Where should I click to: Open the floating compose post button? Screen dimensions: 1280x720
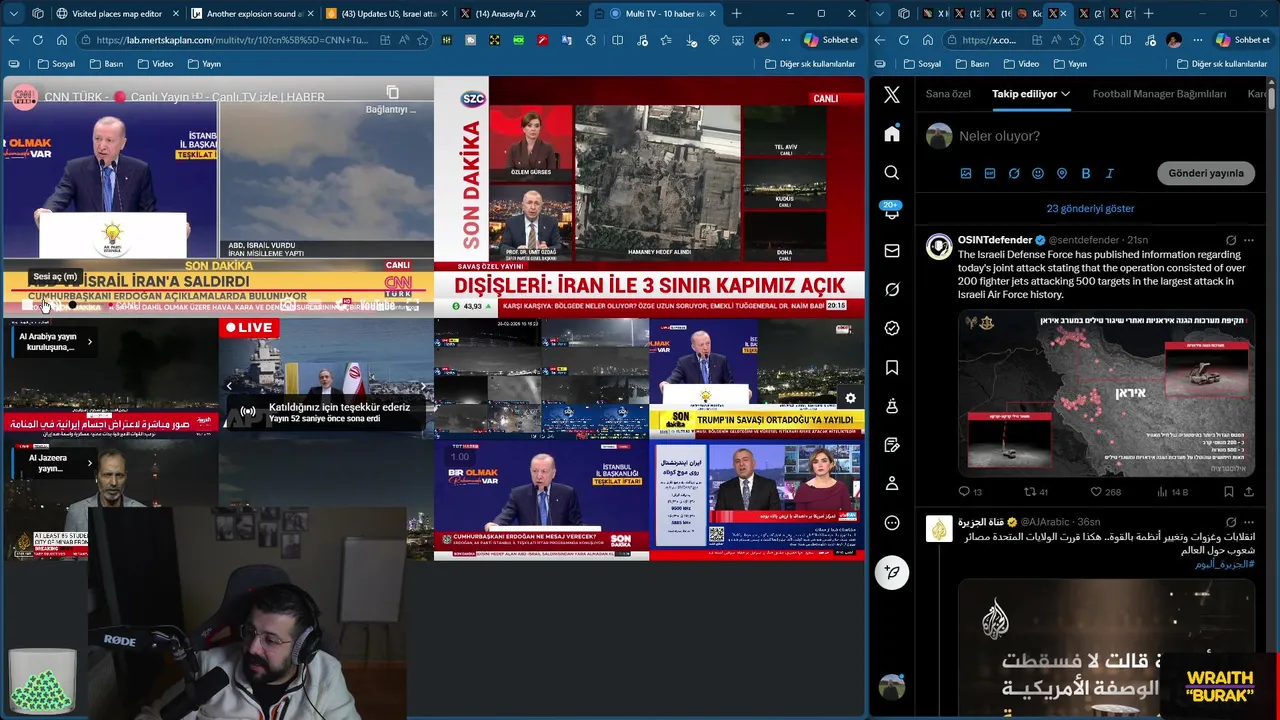pyautogui.click(x=892, y=572)
